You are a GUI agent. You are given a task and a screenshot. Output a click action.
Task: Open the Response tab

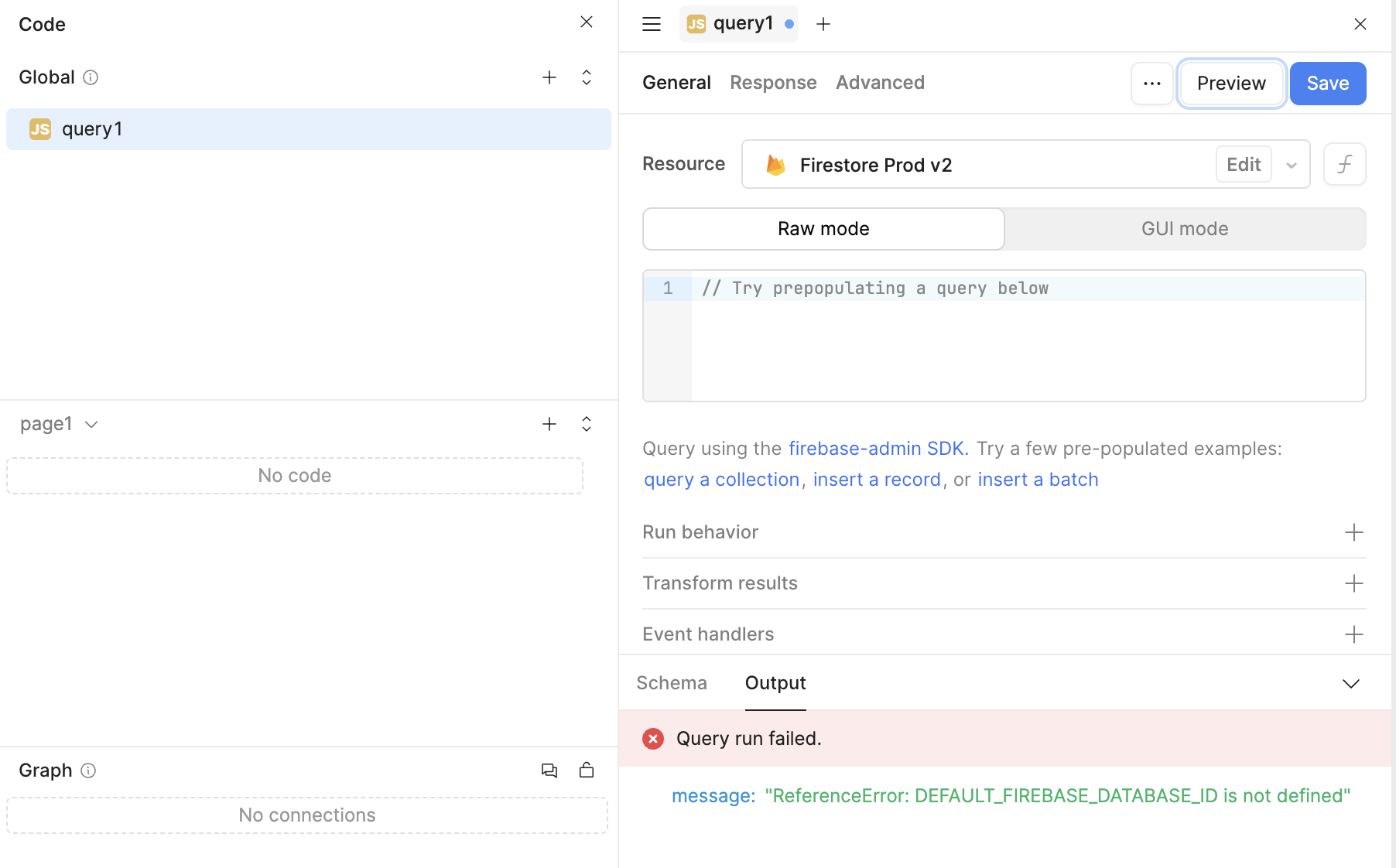773,83
